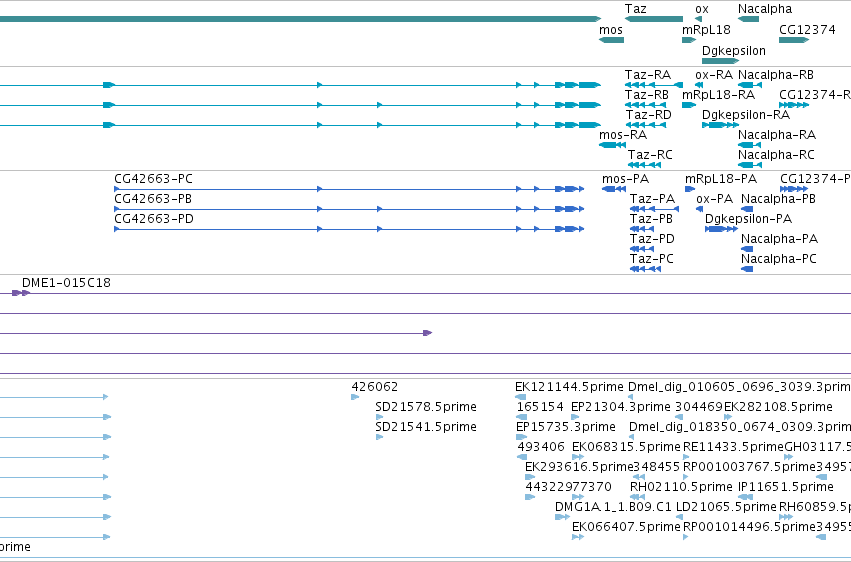851x562 pixels.
Task: Select the LD21065.5prime EST label
Action: [x=726, y=507]
